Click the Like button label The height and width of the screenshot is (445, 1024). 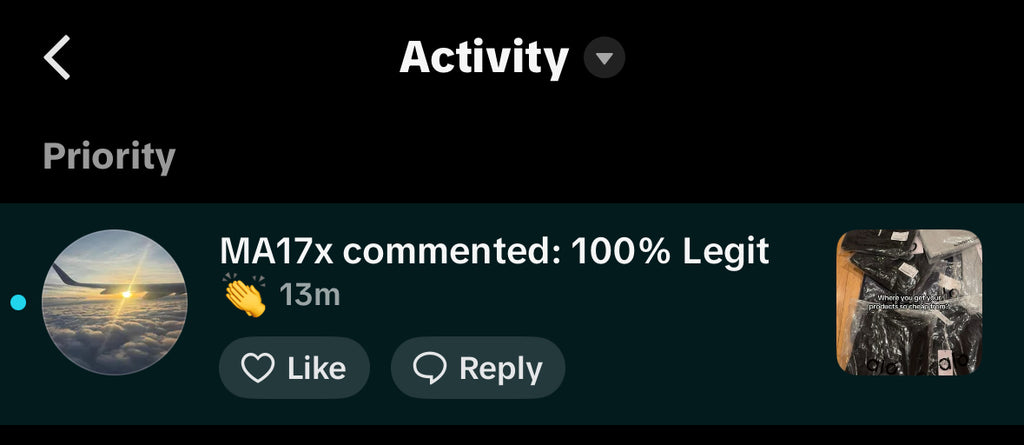(317, 369)
